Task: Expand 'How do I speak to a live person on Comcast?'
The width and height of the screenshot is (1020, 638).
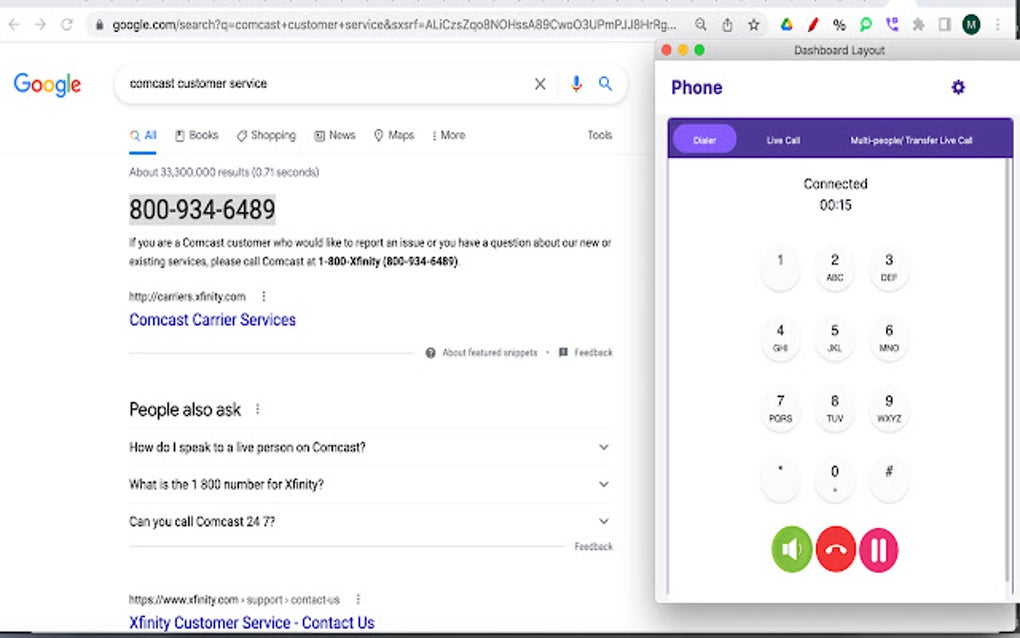Action: pyautogui.click(x=603, y=447)
